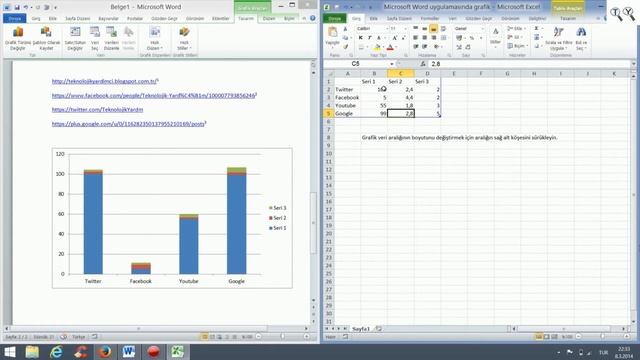Image resolution: width=640 pixels, height=360 pixels.
Task: Select Excel cell containing Youtube
Action: click(347, 105)
